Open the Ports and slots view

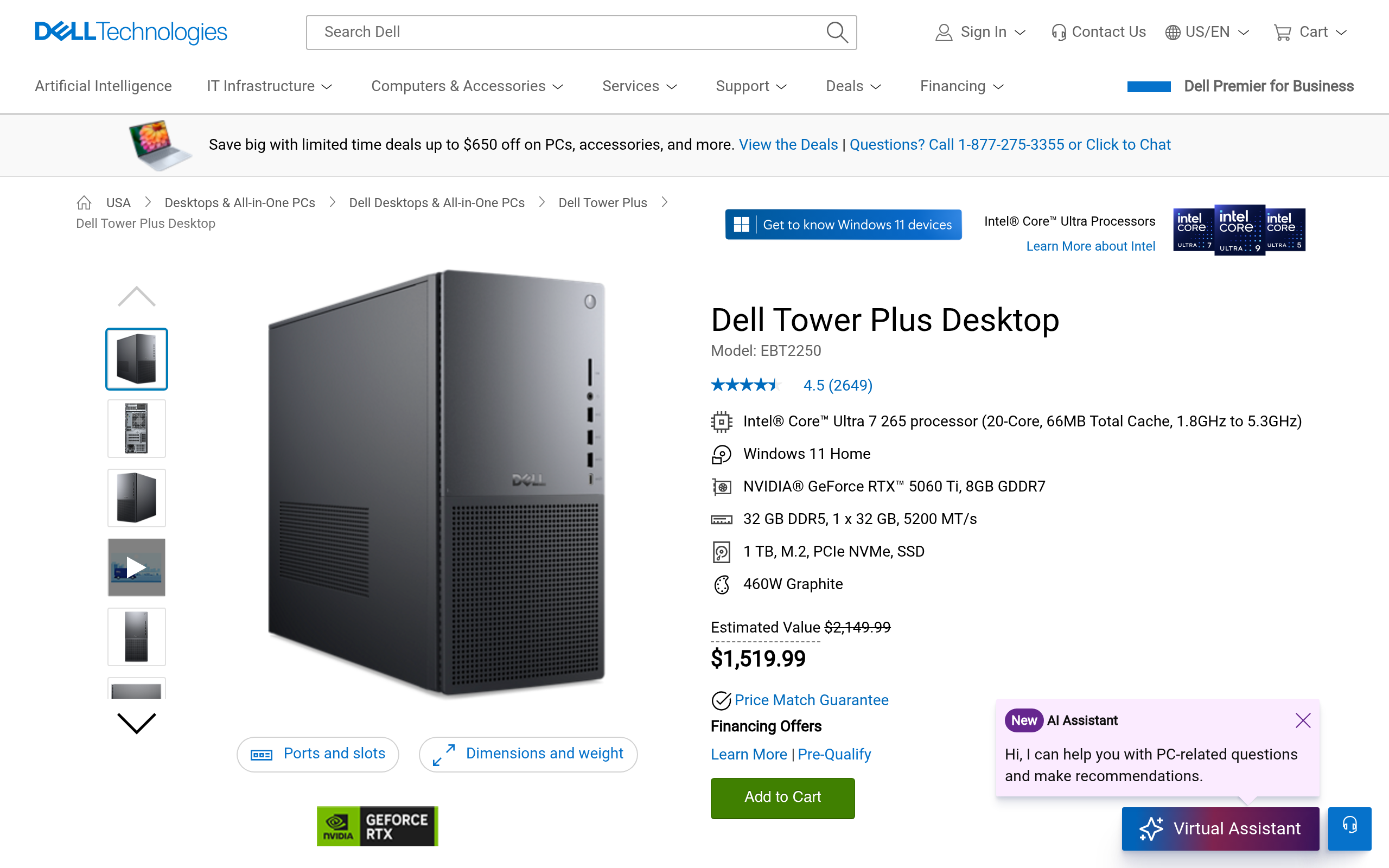pos(318,754)
